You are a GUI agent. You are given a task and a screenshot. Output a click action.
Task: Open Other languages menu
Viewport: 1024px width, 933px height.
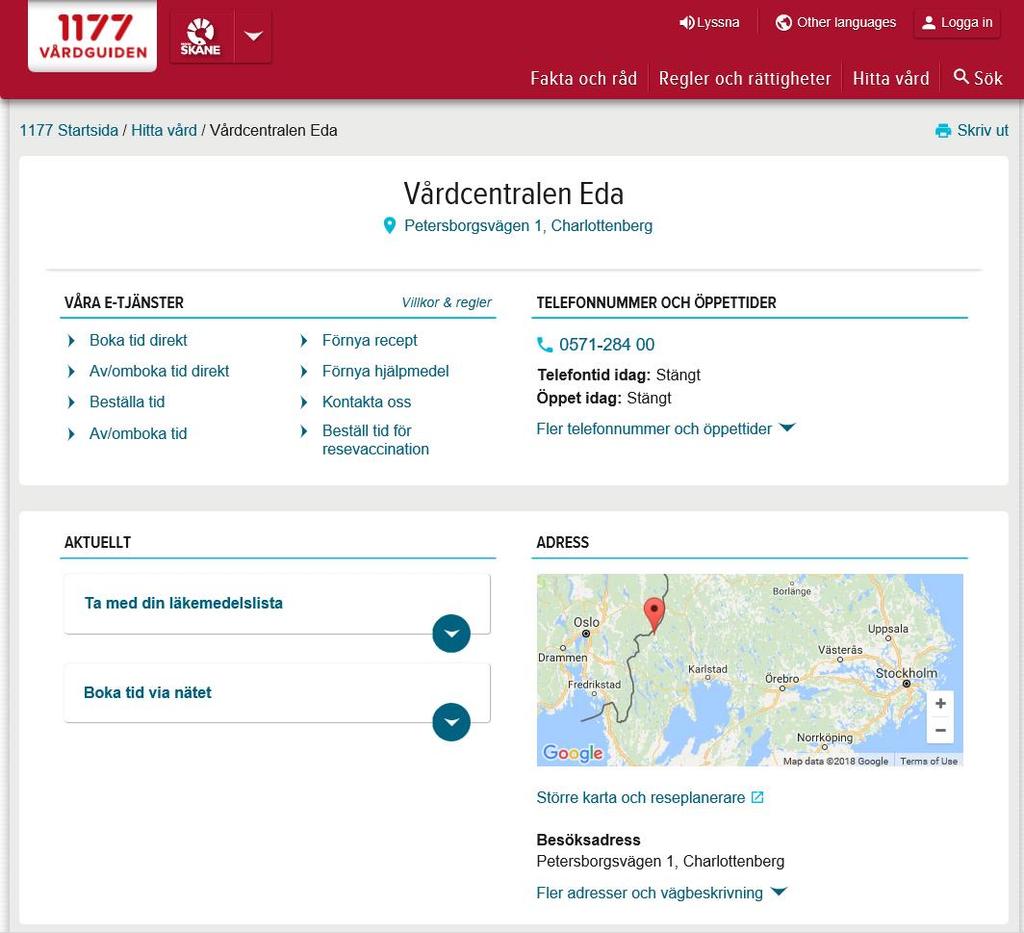pos(836,23)
